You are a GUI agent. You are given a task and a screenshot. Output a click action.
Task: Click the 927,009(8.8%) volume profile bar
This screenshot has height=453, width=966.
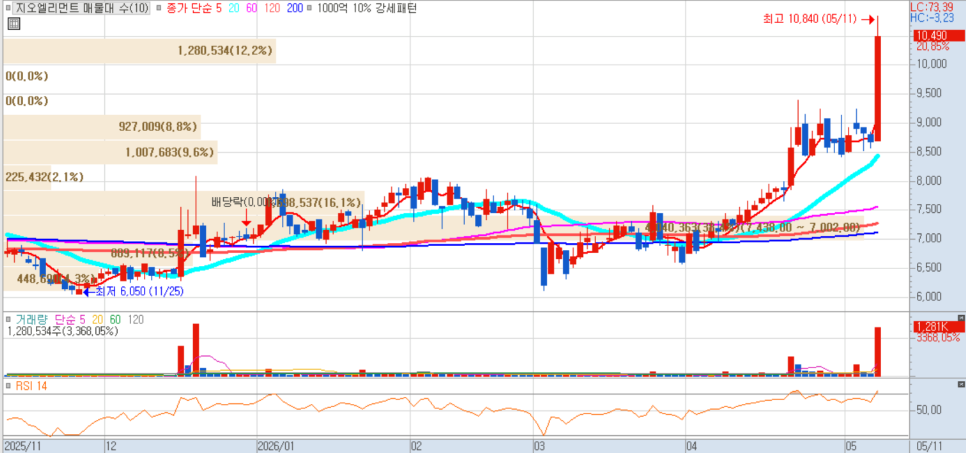click(x=102, y=127)
